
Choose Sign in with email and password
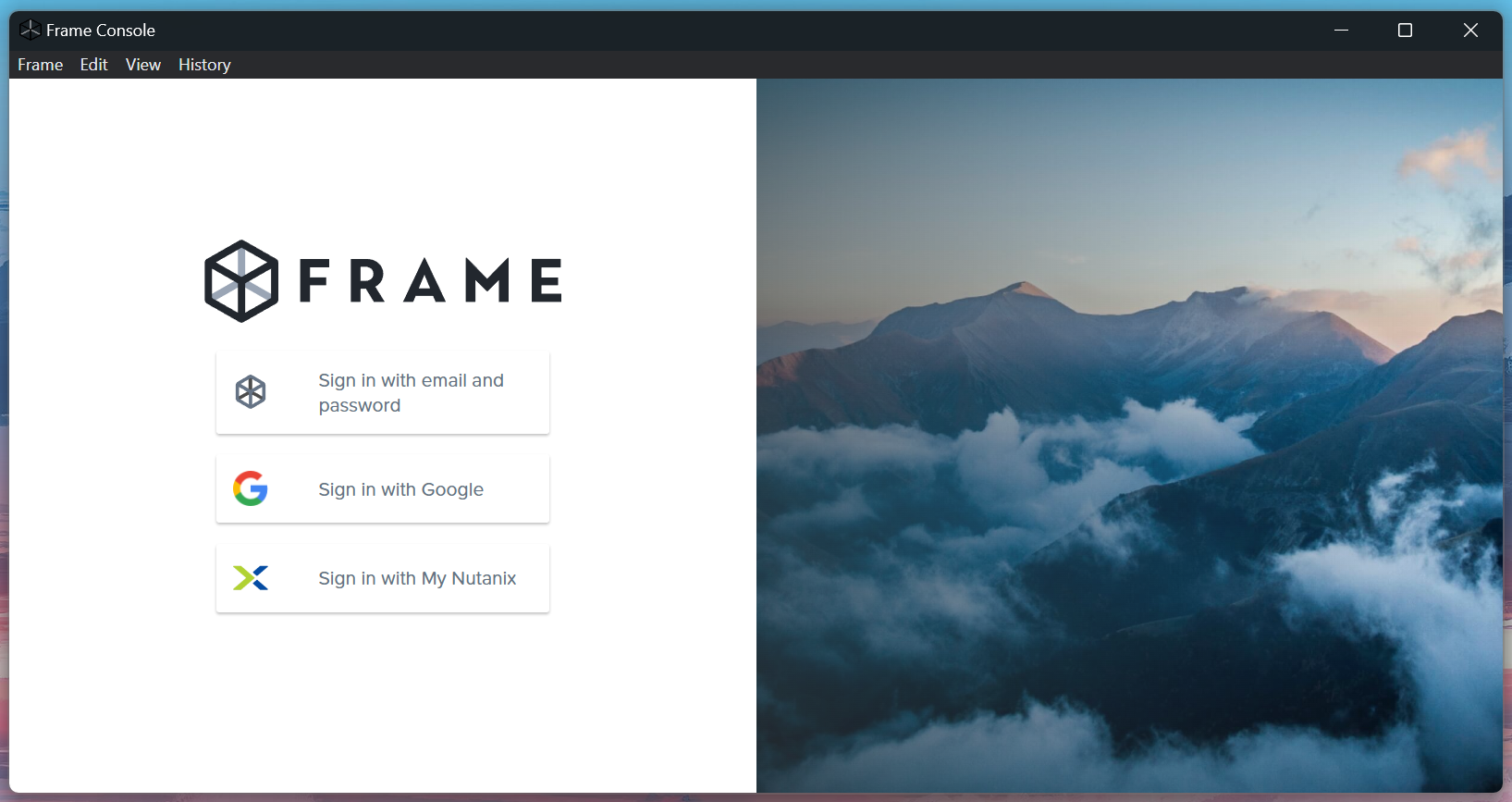pyautogui.click(x=411, y=392)
